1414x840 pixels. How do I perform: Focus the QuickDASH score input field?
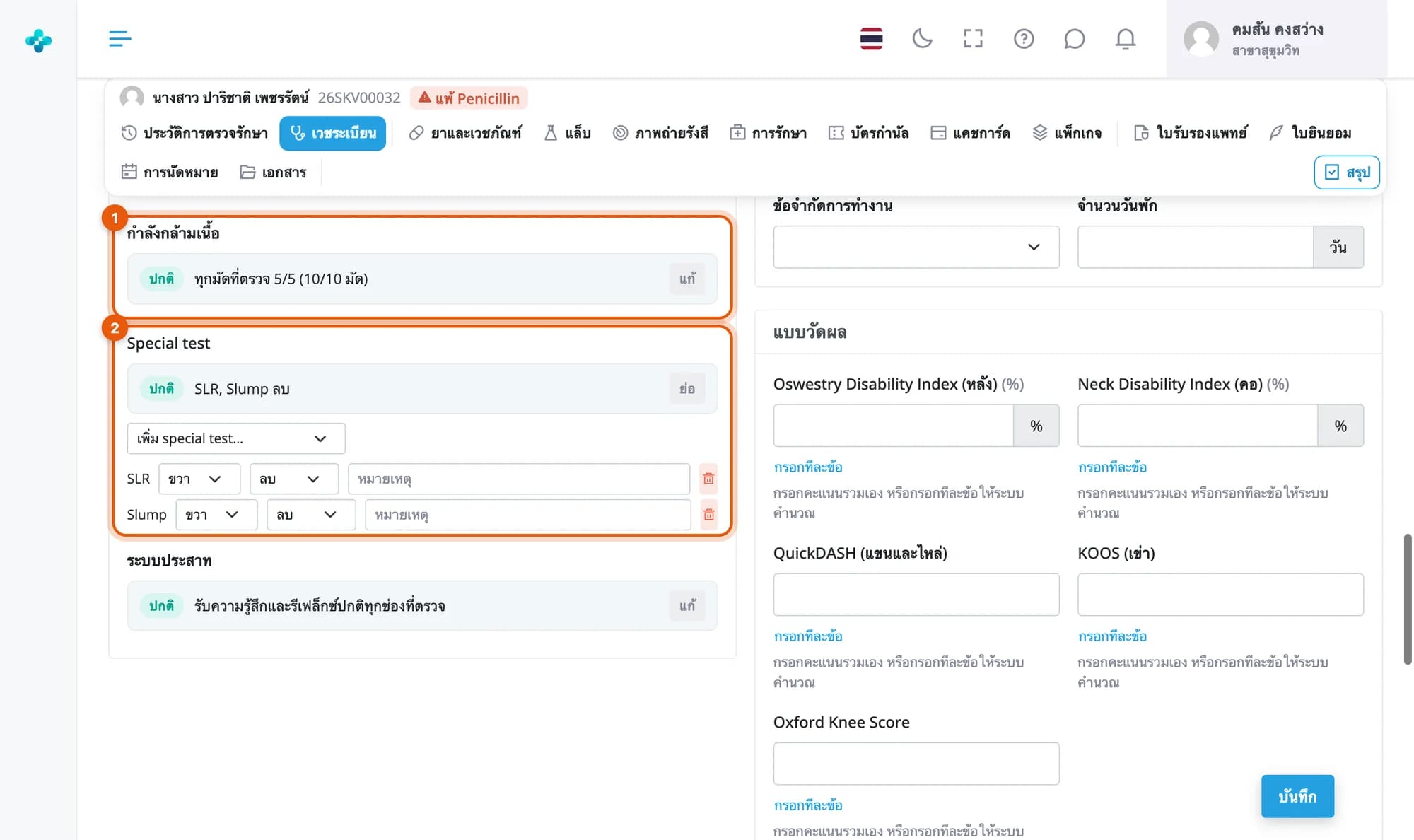pos(916,595)
